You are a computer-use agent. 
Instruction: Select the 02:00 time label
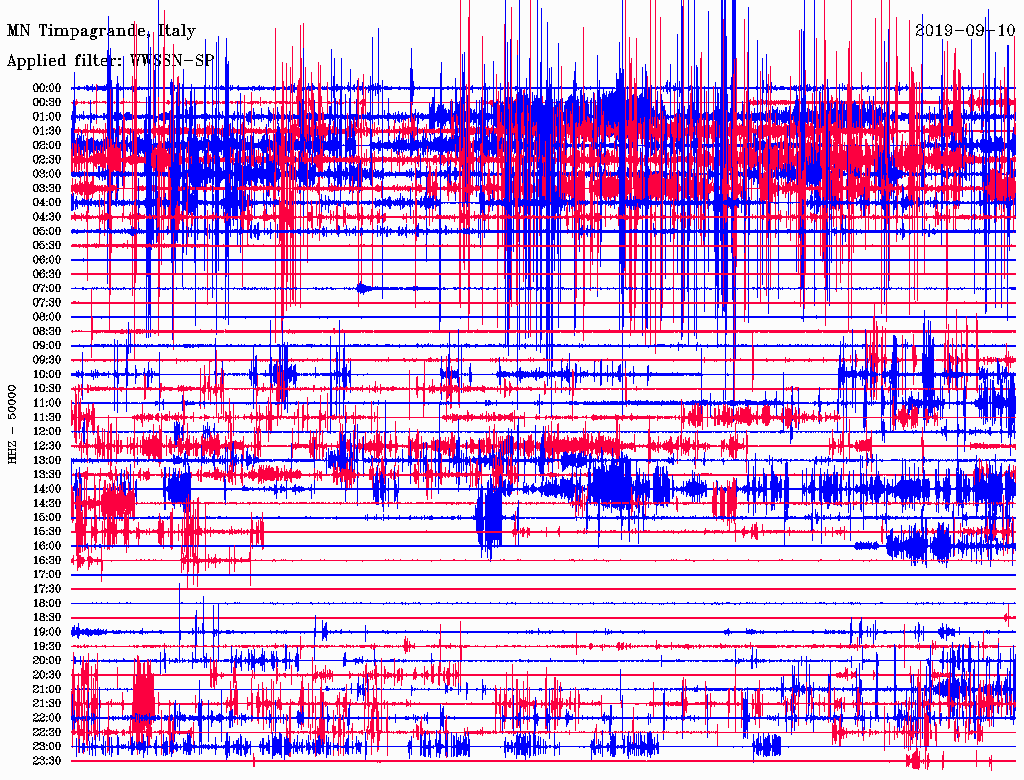pos(47,145)
